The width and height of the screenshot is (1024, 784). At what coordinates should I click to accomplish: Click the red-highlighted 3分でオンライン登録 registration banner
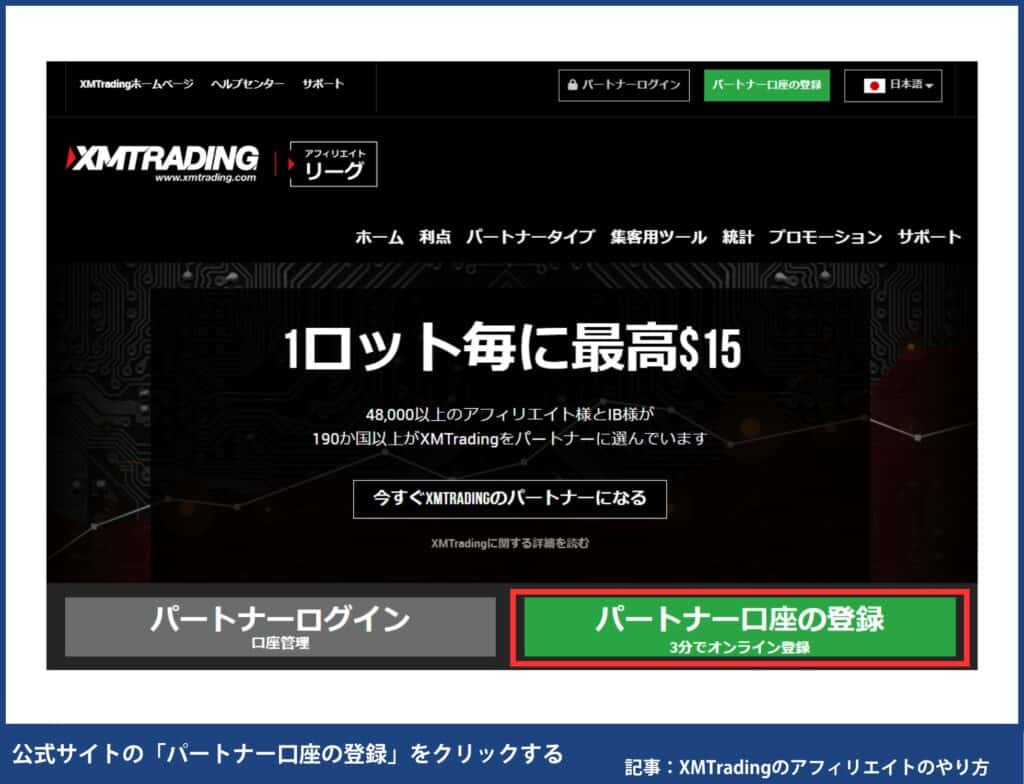740,629
